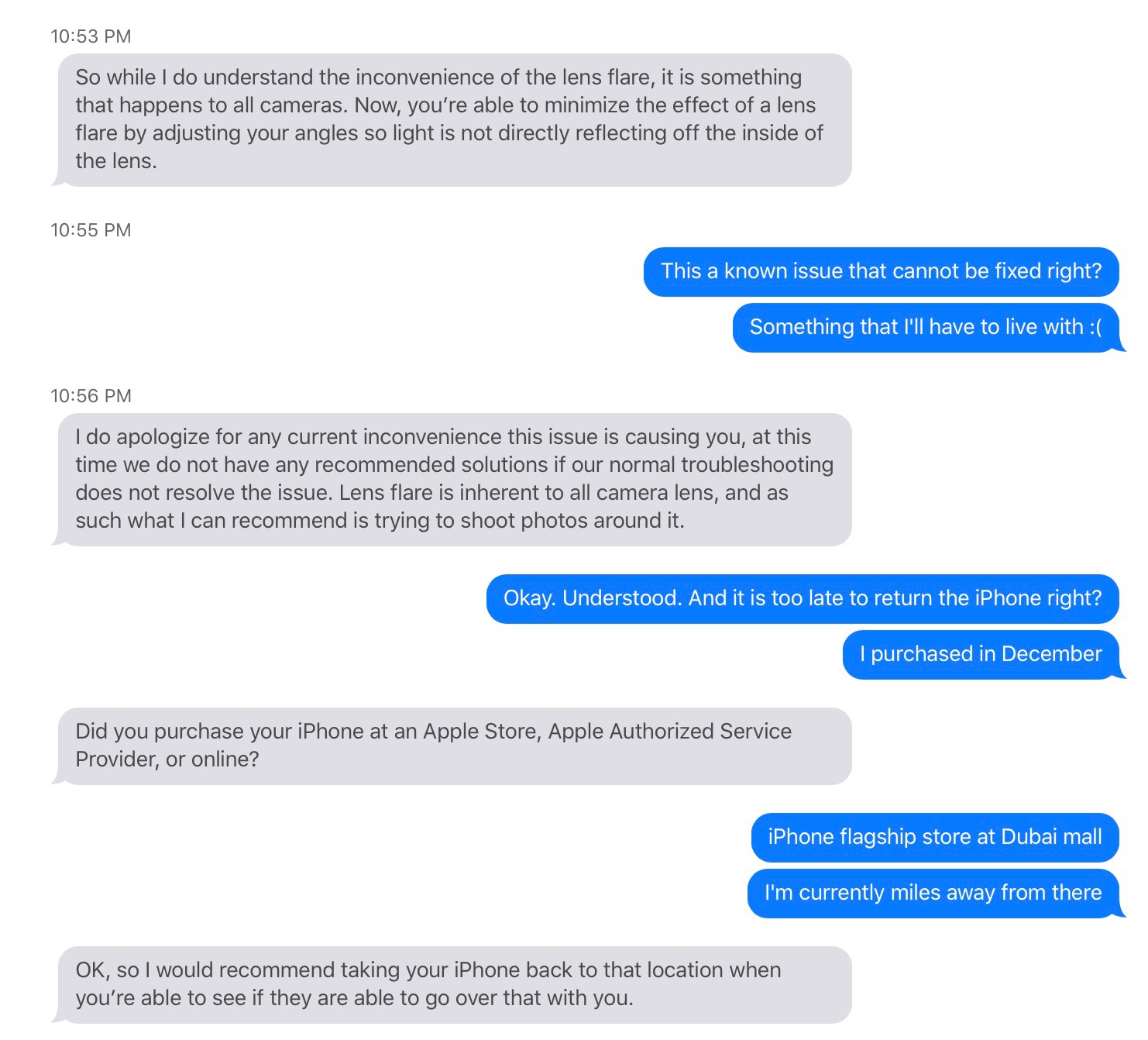Click the words "Apple Authorized Service" in the message
This screenshot has width=1148, height=1040.
(669, 732)
